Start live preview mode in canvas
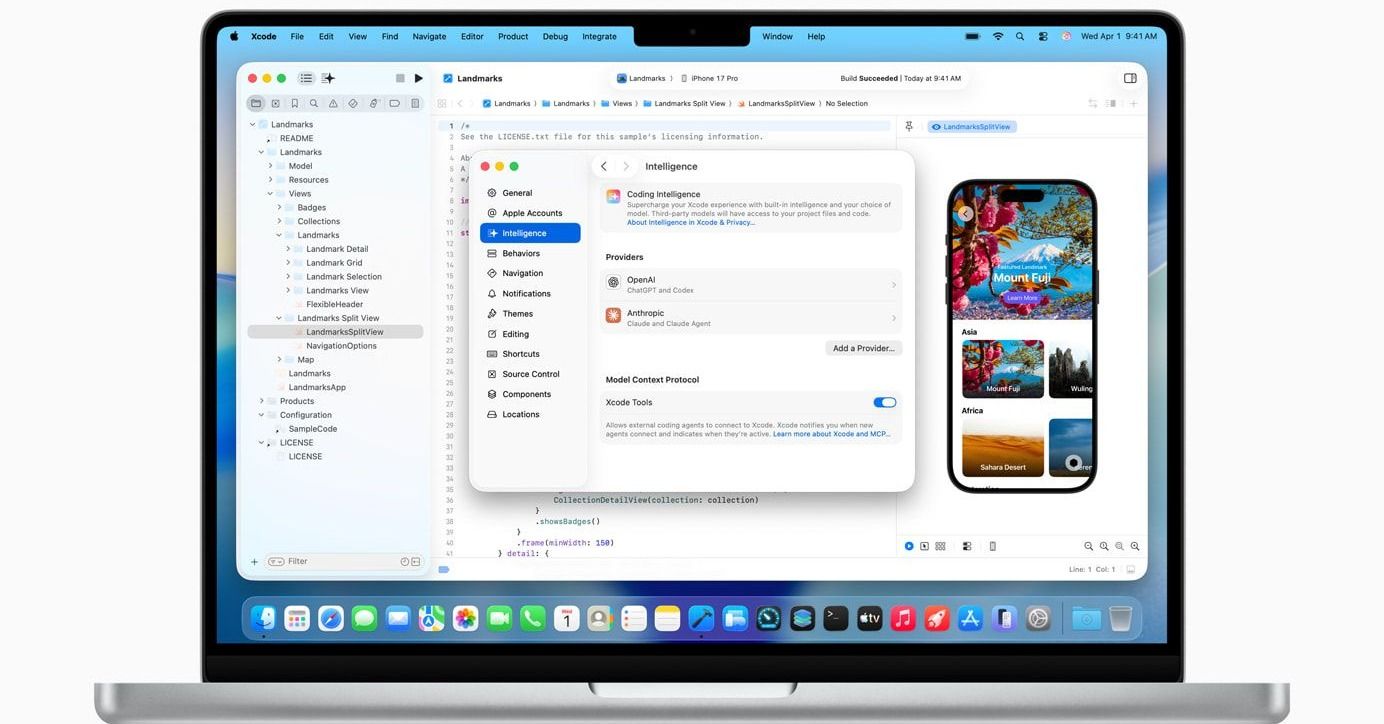Viewport: 1384px width, 724px height. pos(909,546)
